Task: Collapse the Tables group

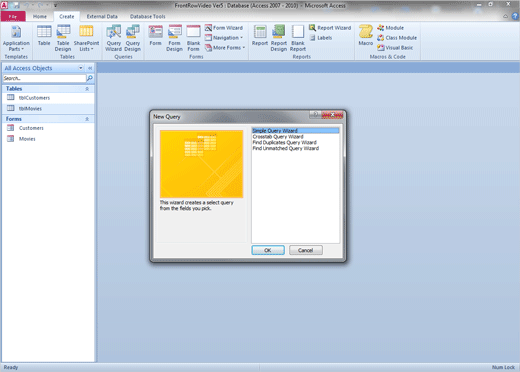Action: [x=87, y=89]
